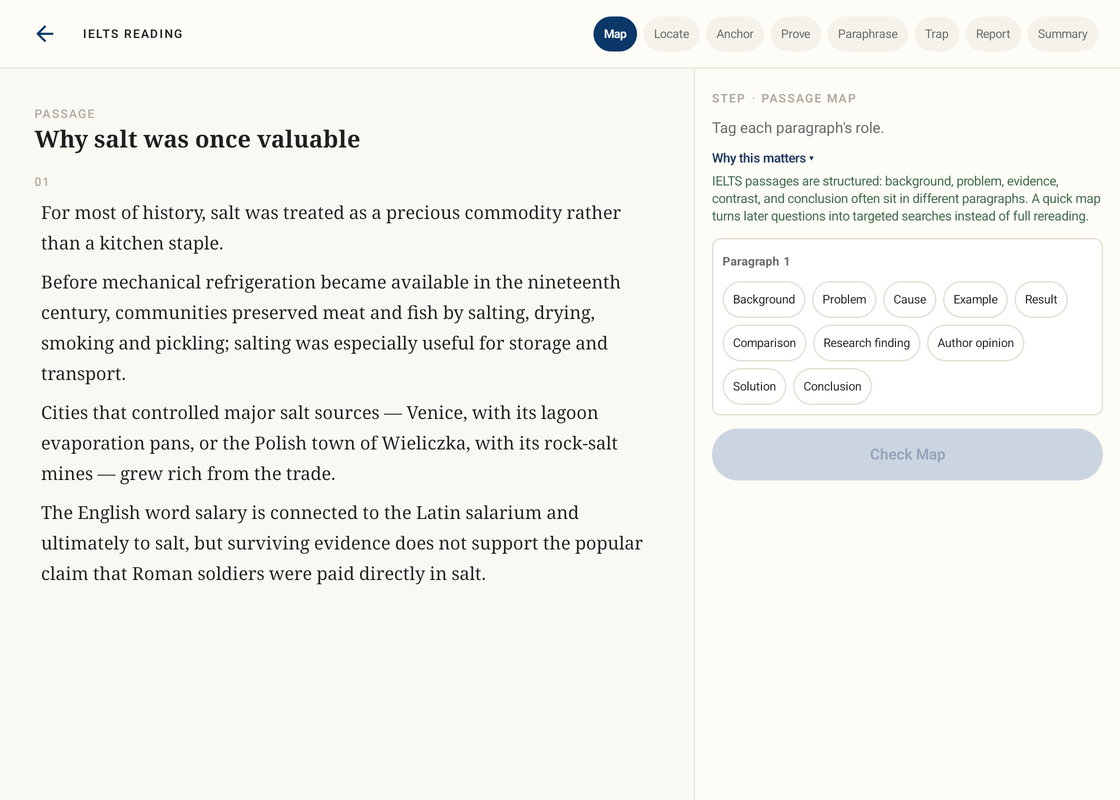Choose the Solution role chip
Image resolution: width=1120 pixels, height=800 pixels.
coord(754,386)
